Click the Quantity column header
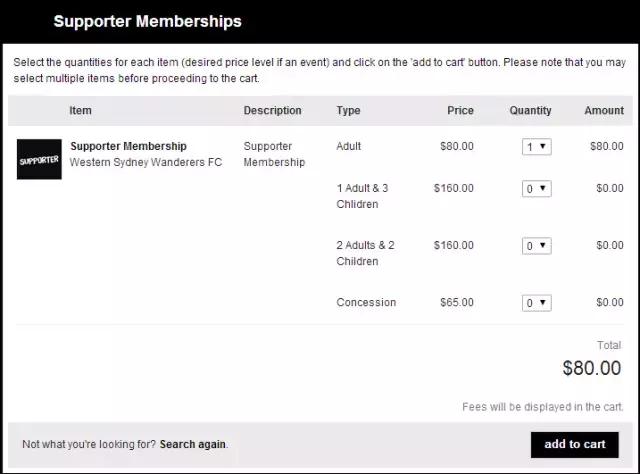 tap(530, 111)
